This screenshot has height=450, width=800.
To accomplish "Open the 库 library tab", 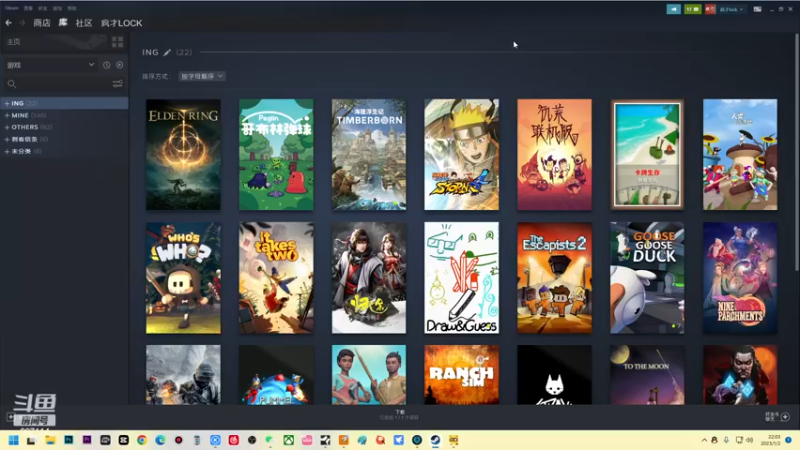I will (63, 23).
